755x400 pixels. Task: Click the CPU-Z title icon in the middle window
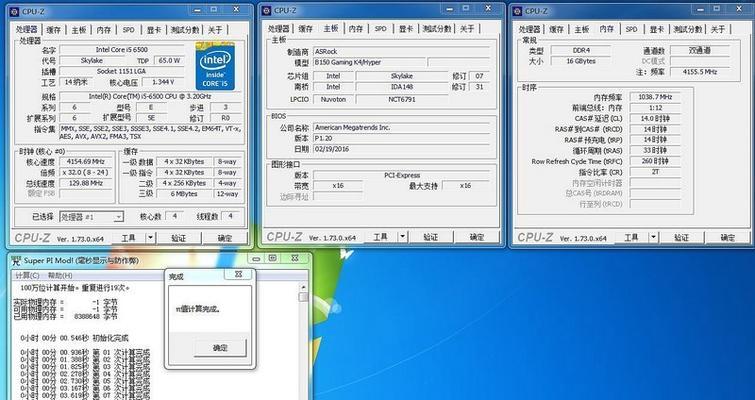pos(266,10)
